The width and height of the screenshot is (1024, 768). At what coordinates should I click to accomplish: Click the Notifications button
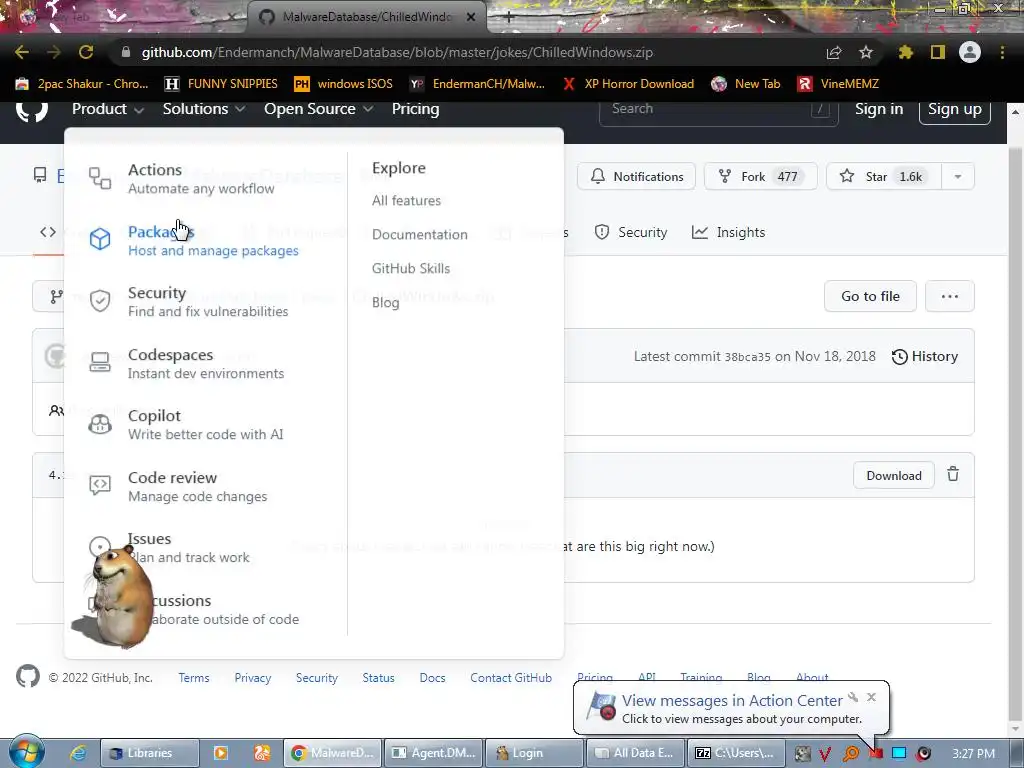tap(636, 177)
